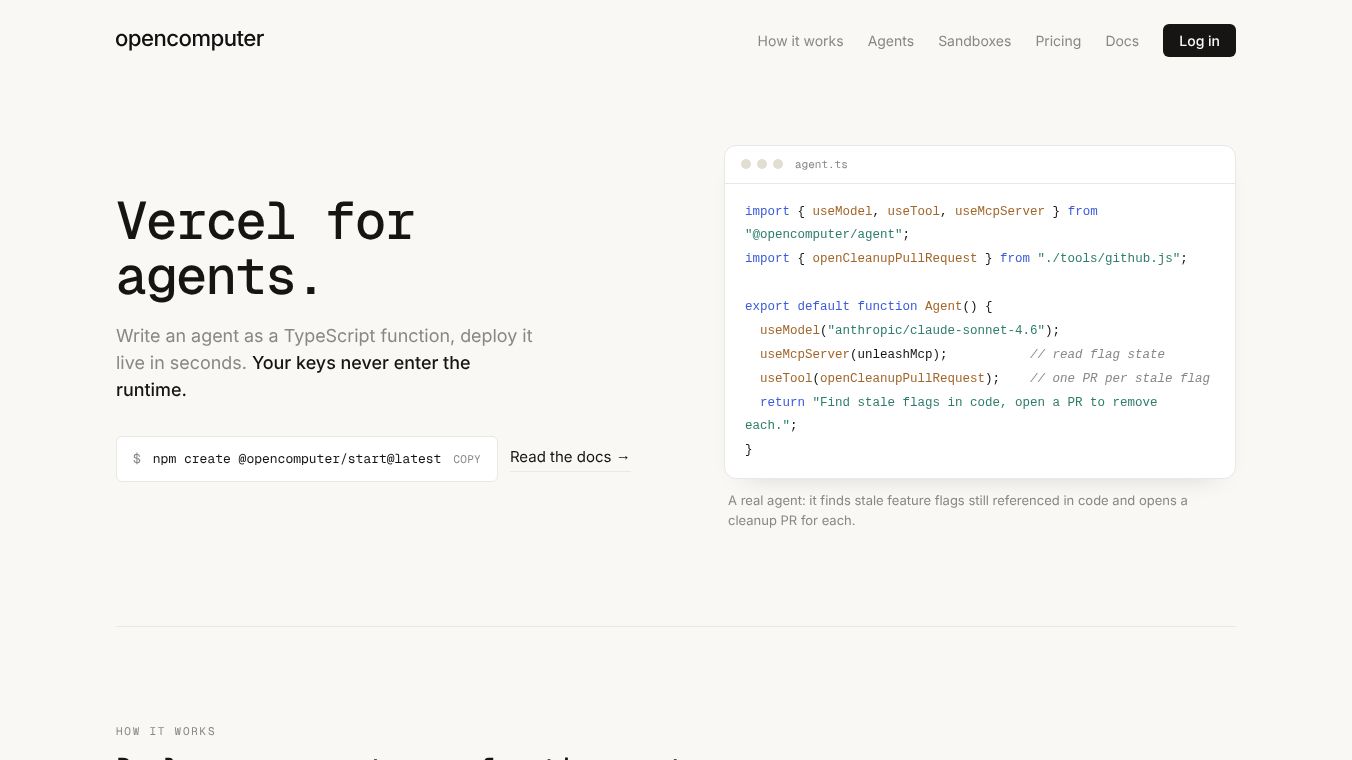The width and height of the screenshot is (1352, 760).
Task: Go to the Agents nav link
Action: tap(891, 41)
